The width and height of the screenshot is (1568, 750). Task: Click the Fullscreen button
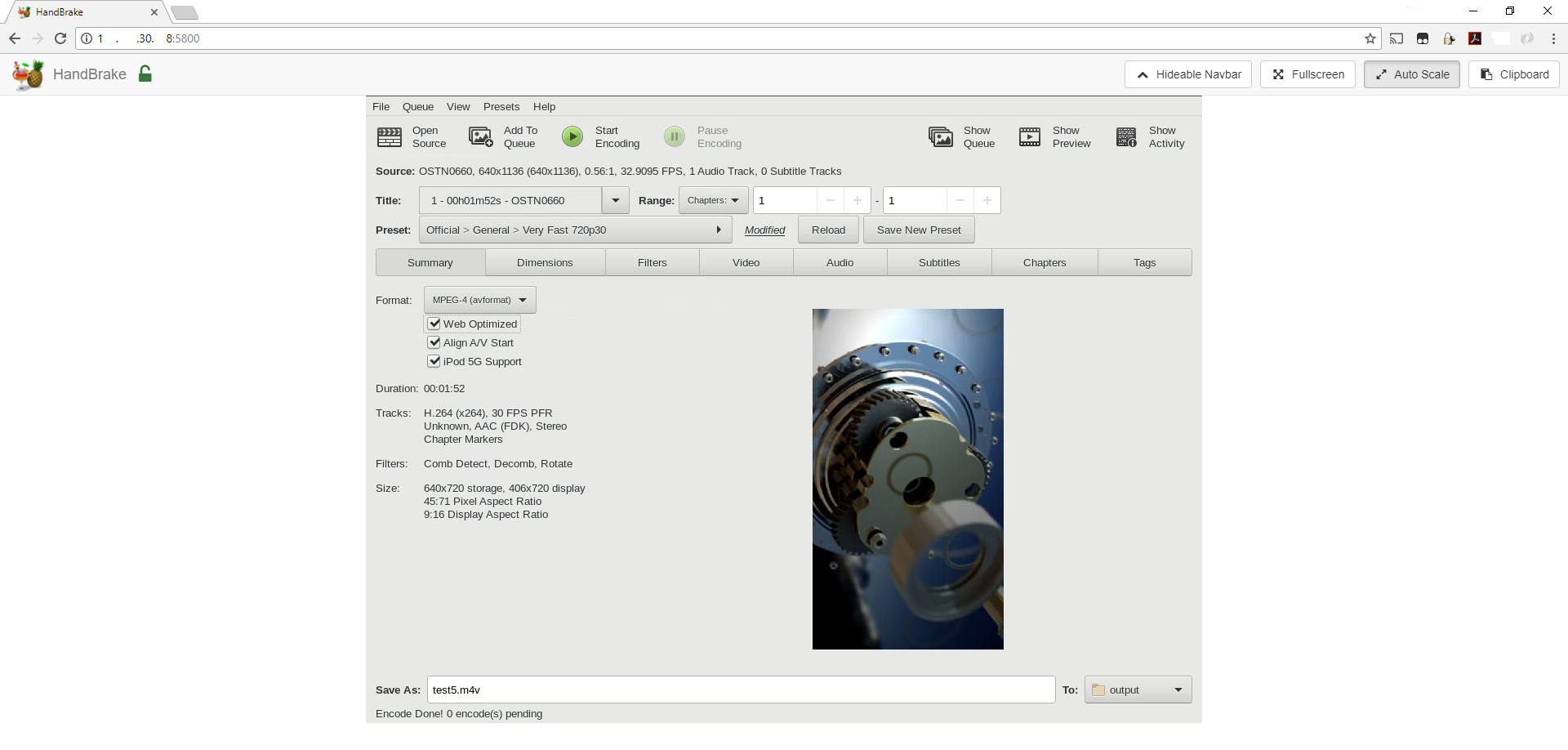[x=1307, y=74]
